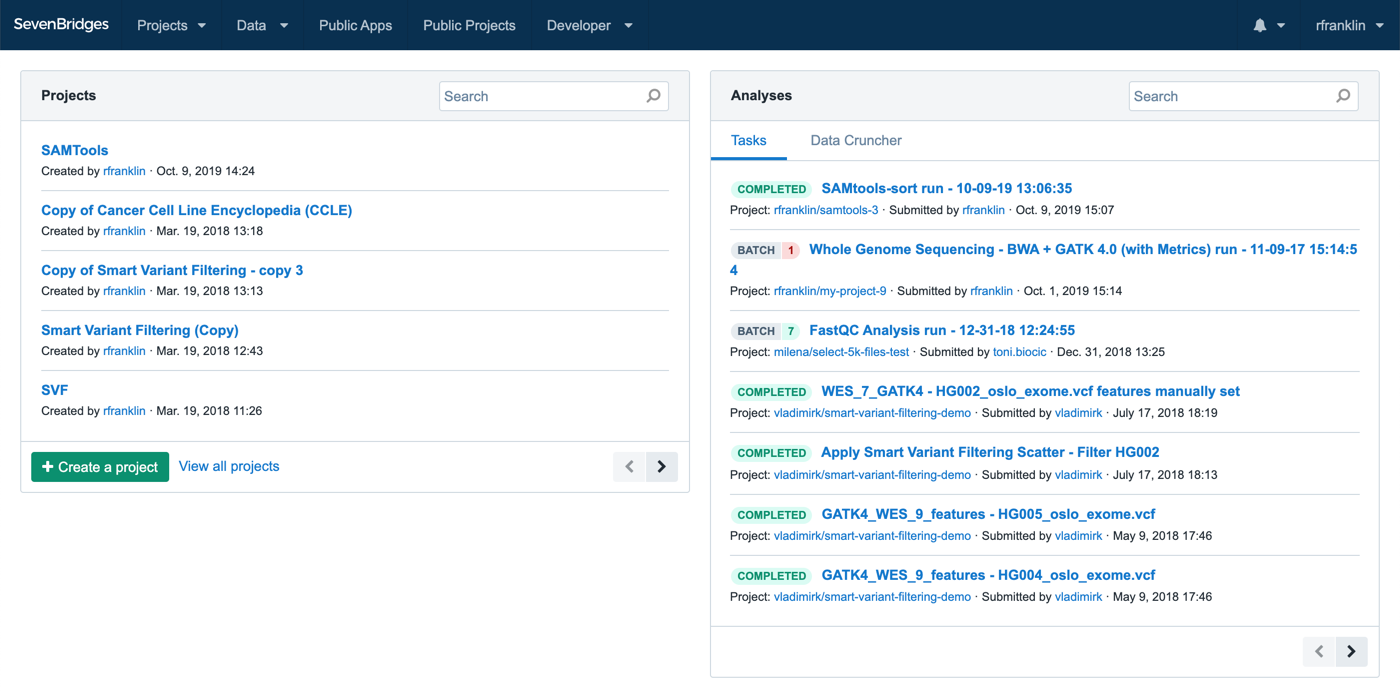1400x691 pixels.
Task: Click vladimirk submitter link on WES_7_GATK4 task
Action: click(1079, 413)
